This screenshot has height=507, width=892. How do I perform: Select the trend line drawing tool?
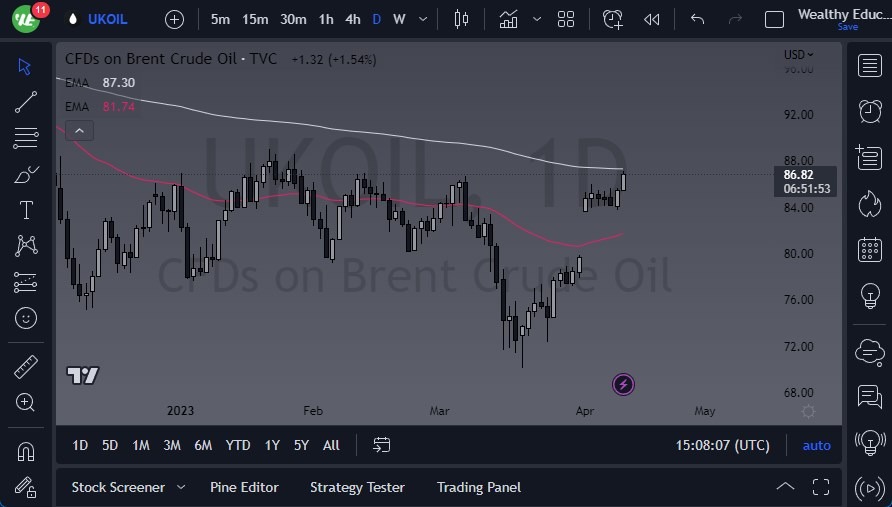pyautogui.click(x=26, y=102)
